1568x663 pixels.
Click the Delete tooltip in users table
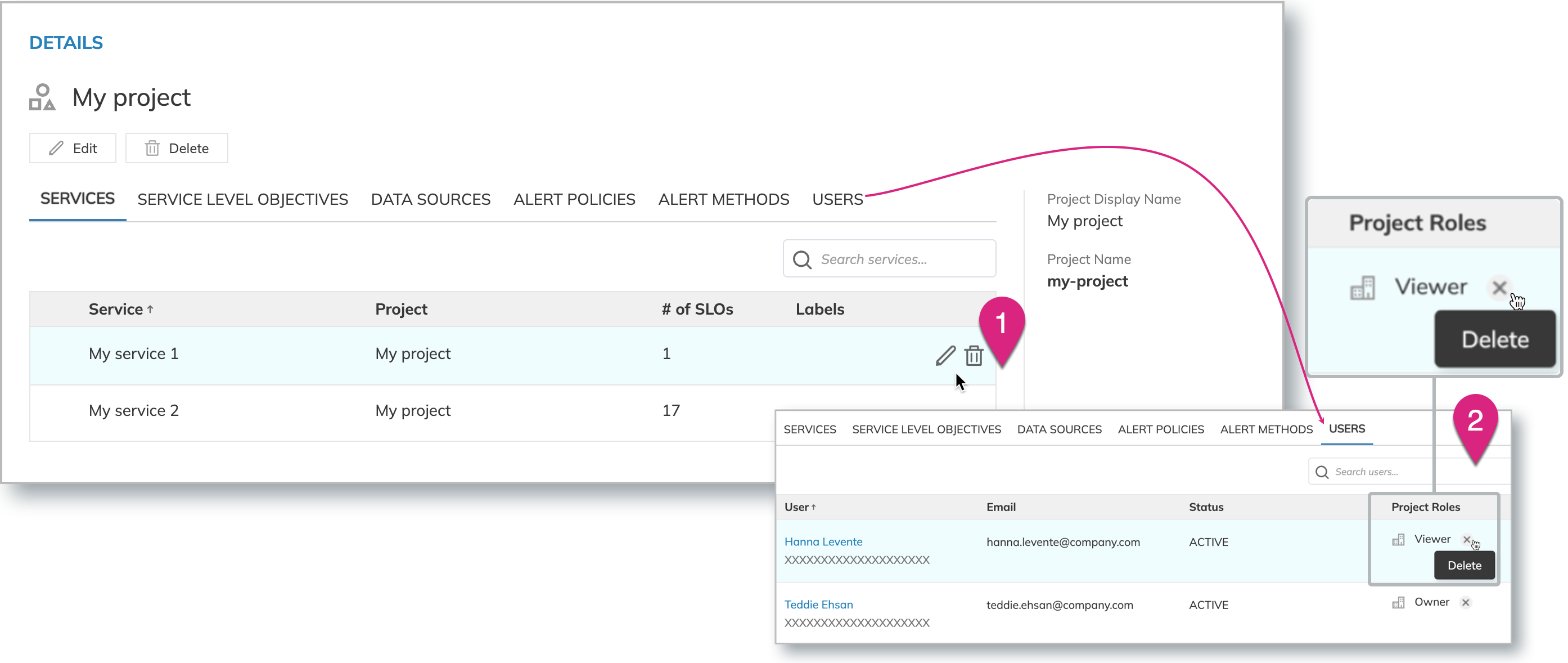(1464, 566)
